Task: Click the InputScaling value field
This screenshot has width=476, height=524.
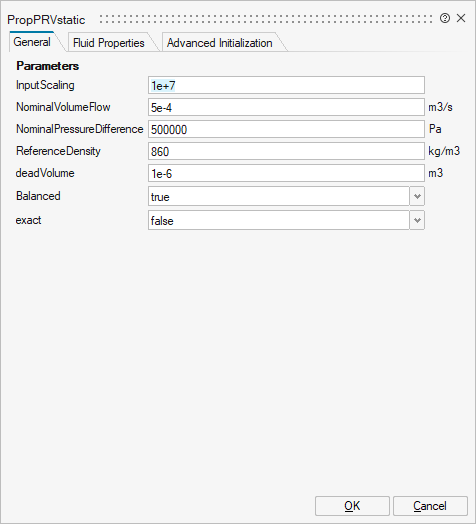Action: (x=286, y=85)
